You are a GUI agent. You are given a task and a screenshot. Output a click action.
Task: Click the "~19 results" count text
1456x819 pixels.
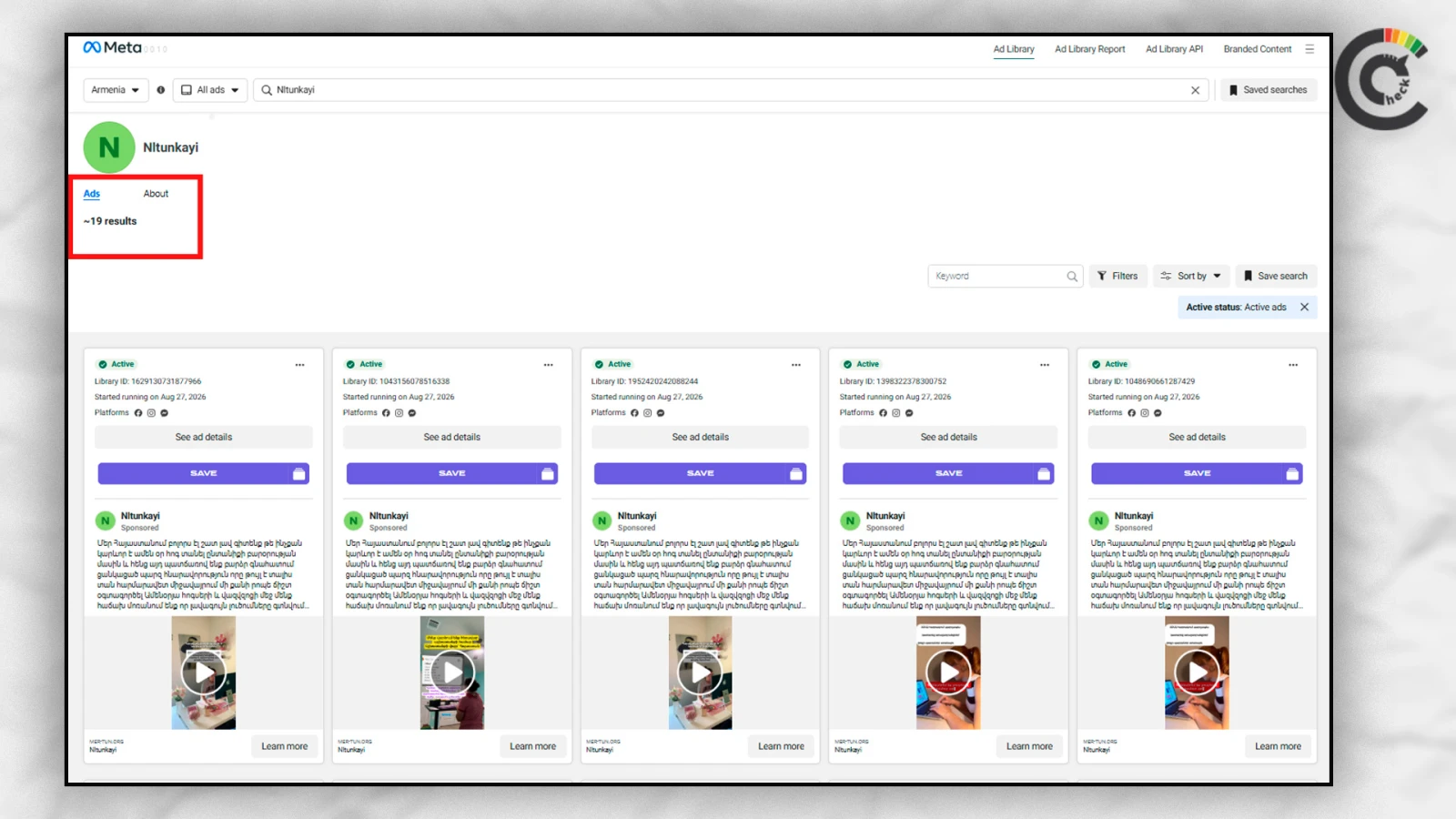pos(110,221)
